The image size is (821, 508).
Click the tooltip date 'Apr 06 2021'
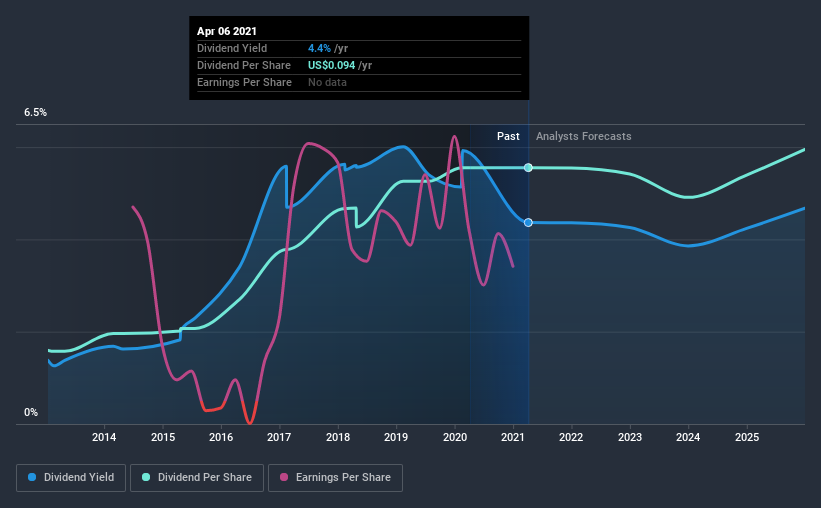(227, 31)
